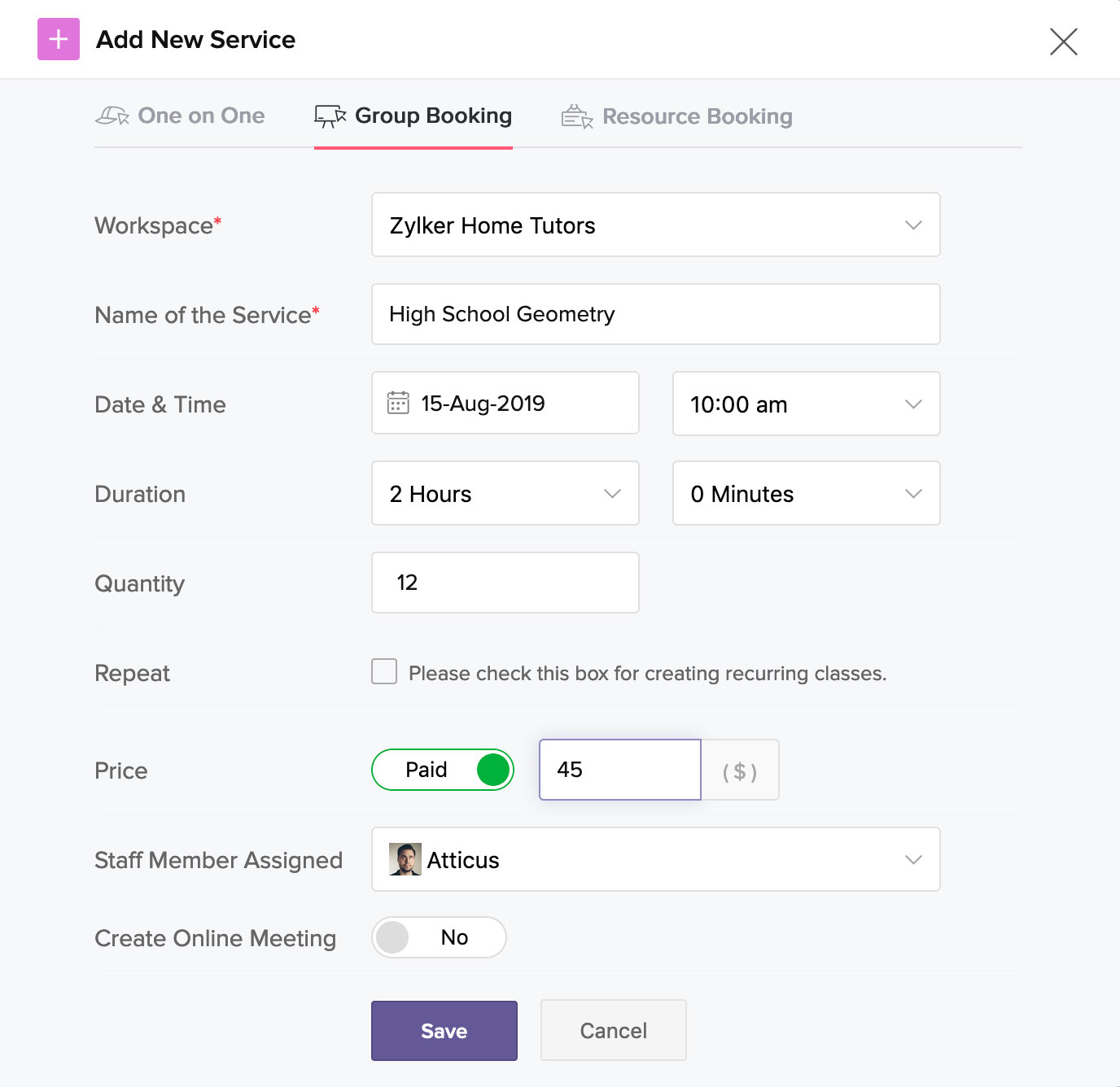Open the 2 Hours duration dropdown

(505, 493)
